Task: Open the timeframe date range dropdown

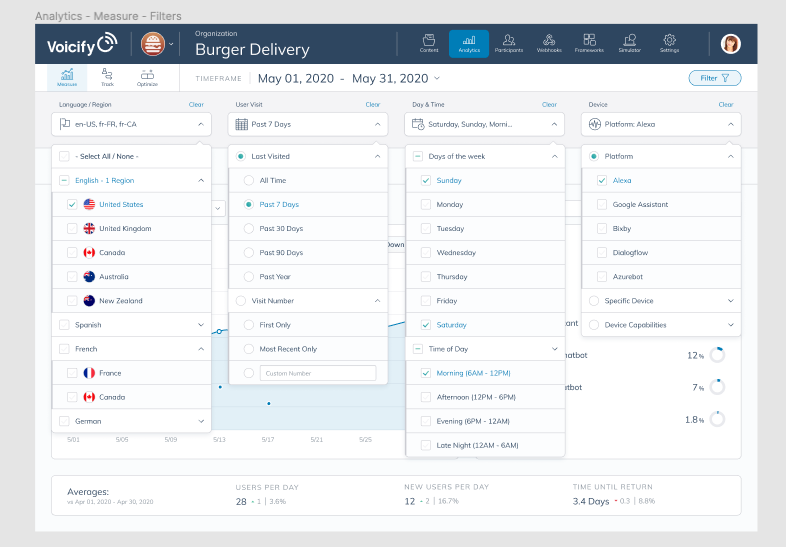Action: pos(437,78)
